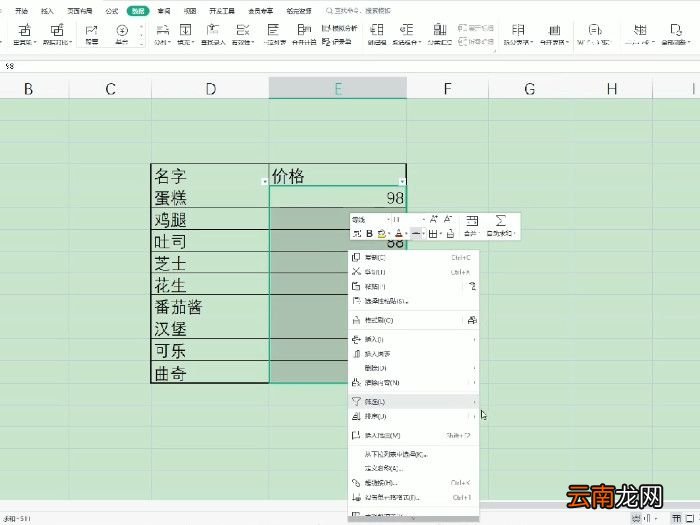The height and width of the screenshot is (525, 700).
Task: Open the filter dropdown on 价格 header
Action: tap(402, 181)
